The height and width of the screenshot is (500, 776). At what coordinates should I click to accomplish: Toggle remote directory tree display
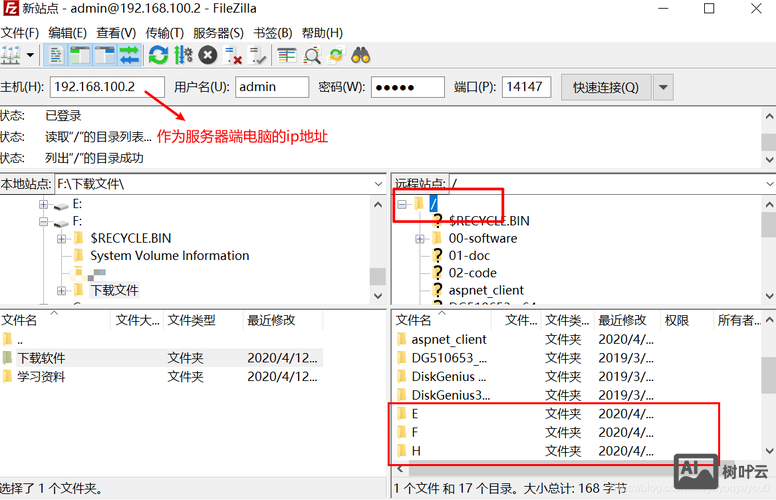point(104,55)
